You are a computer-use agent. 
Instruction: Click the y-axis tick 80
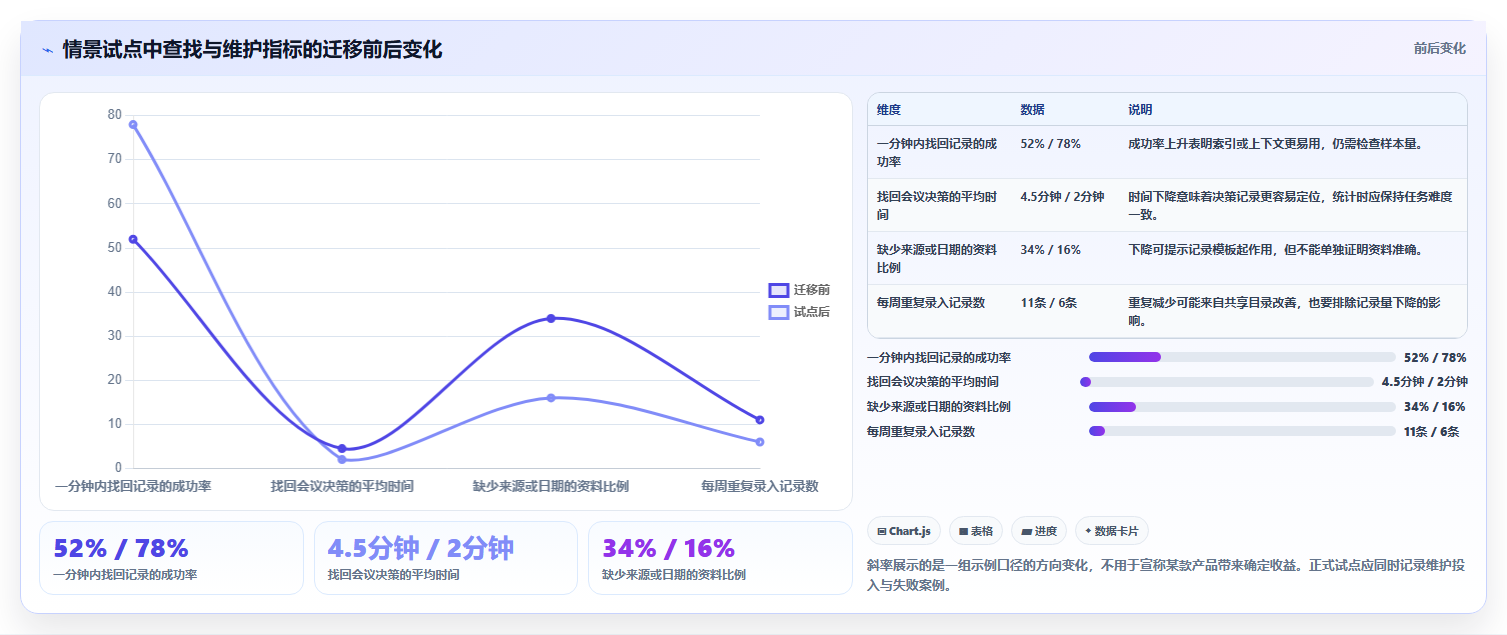[114, 115]
